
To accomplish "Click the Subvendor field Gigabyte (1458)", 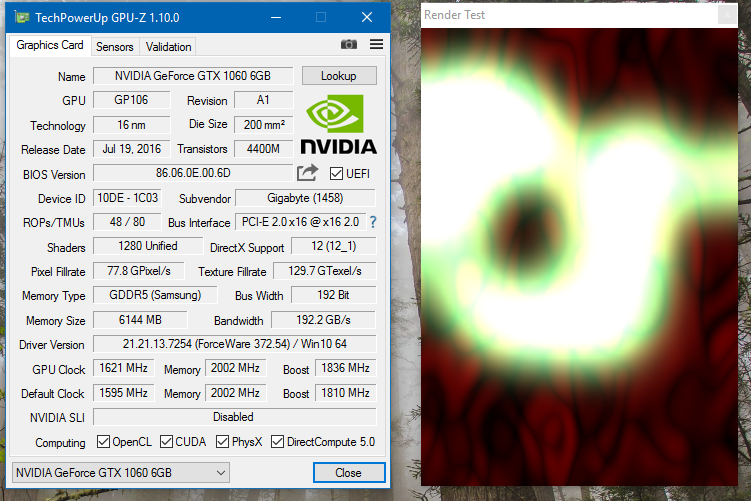I will click(x=305, y=198).
